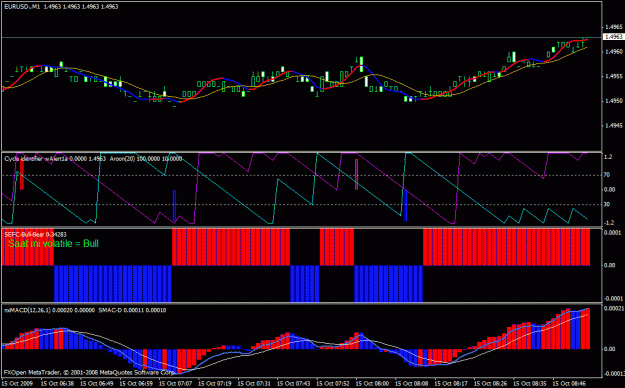
Task: Click the 1.4945 price axis label
Action: pos(613,126)
